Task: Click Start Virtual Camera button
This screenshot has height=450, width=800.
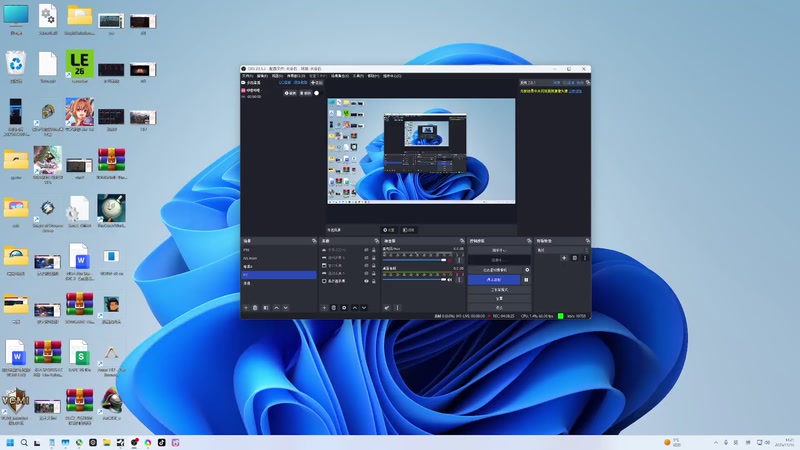Action: (494, 270)
